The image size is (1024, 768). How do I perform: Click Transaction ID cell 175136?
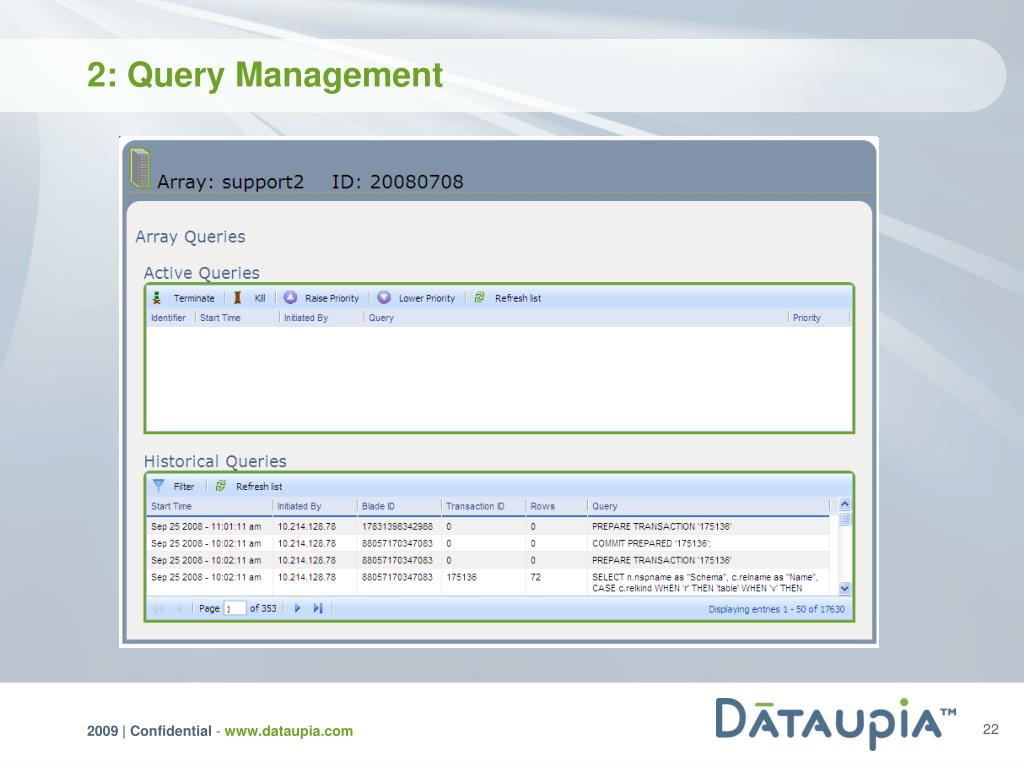coord(461,577)
